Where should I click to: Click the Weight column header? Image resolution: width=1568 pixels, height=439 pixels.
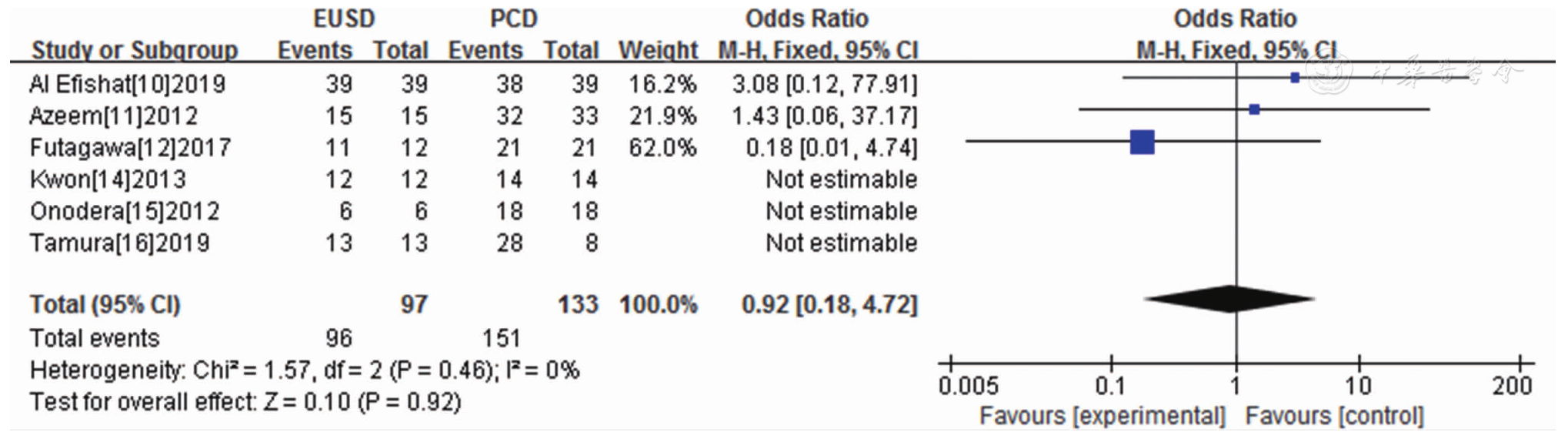(658, 50)
